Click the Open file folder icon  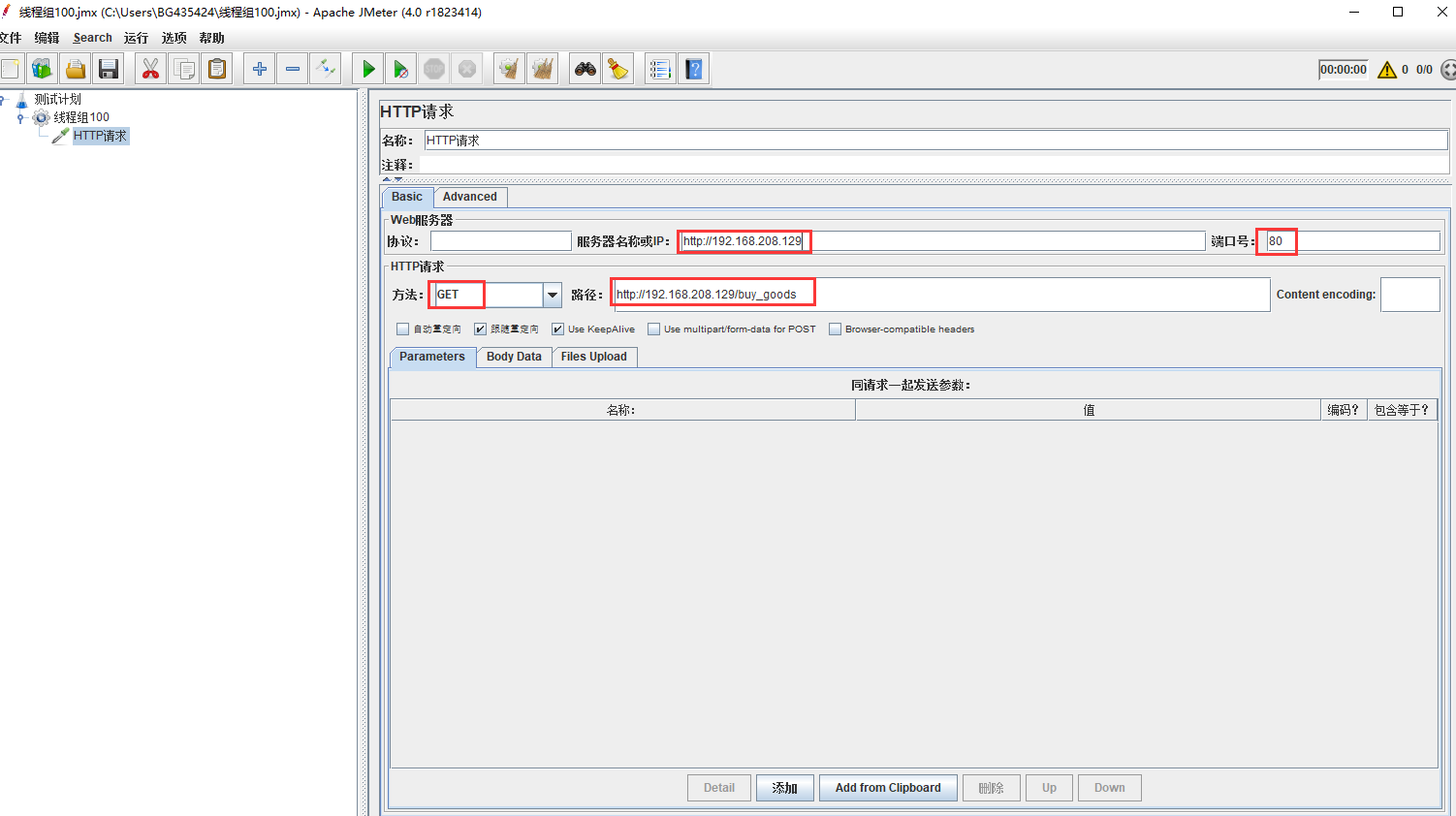click(76, 69)
